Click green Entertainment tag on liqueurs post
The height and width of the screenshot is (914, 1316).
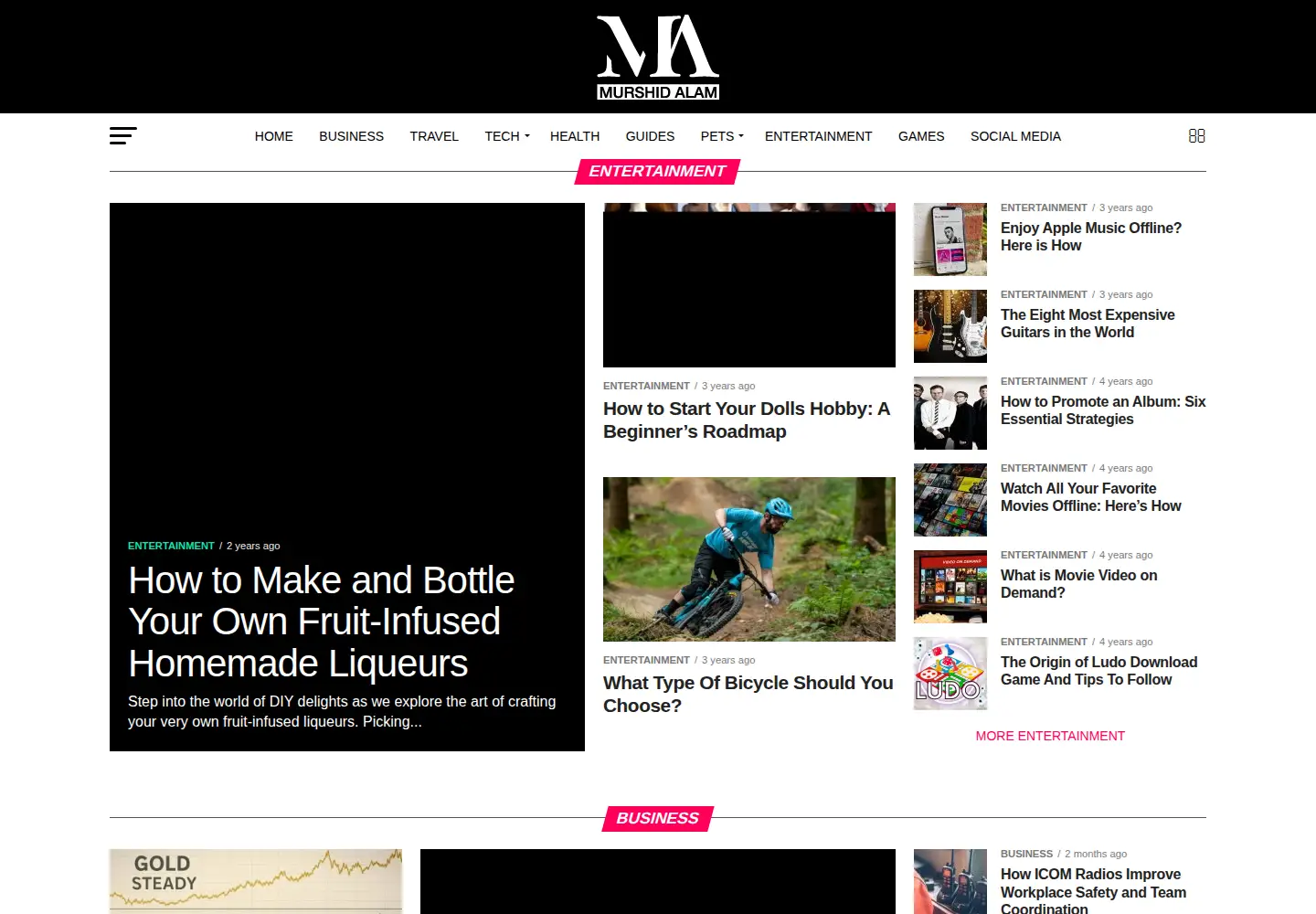coord(171,546)
